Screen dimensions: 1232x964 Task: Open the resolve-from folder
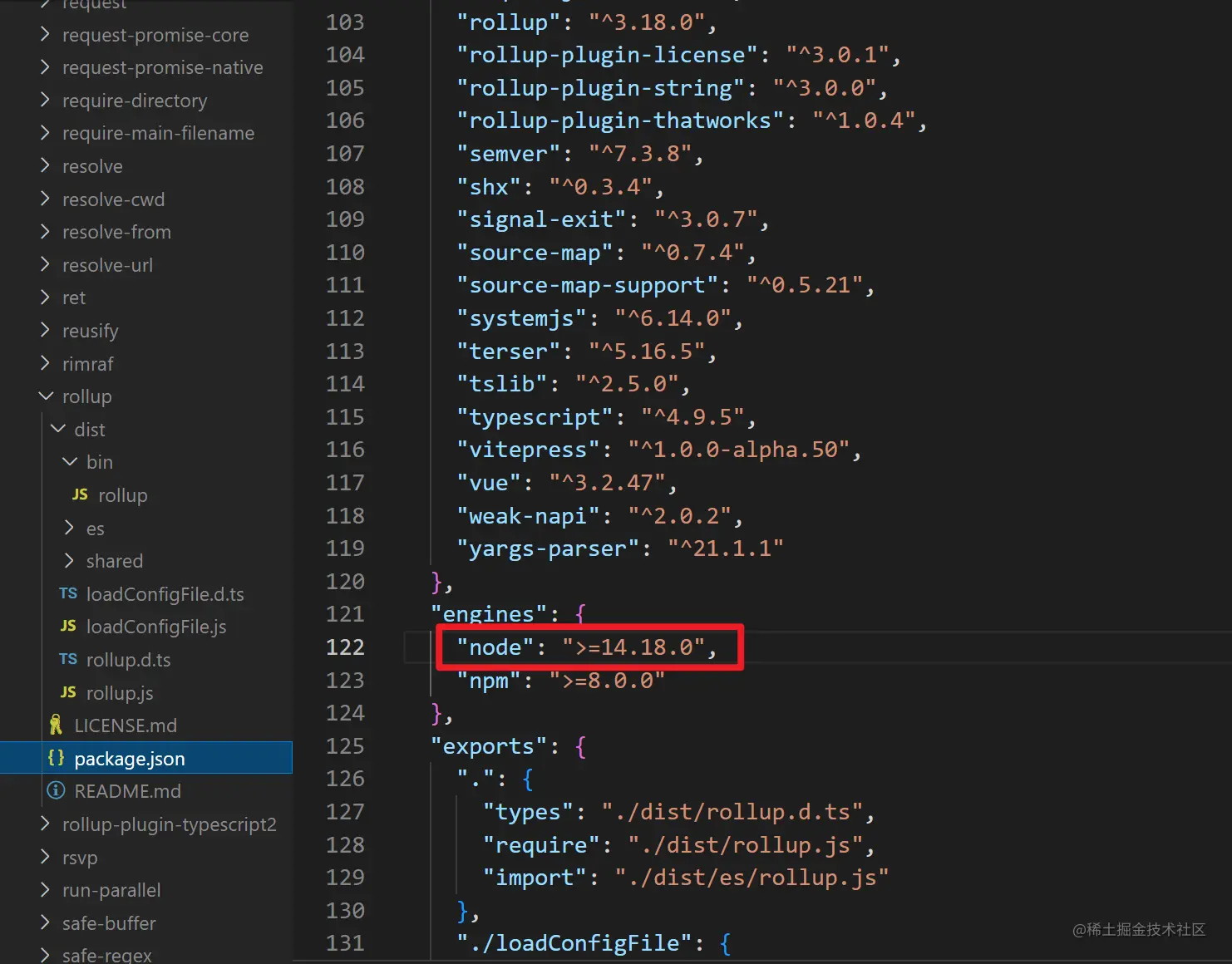116,232
